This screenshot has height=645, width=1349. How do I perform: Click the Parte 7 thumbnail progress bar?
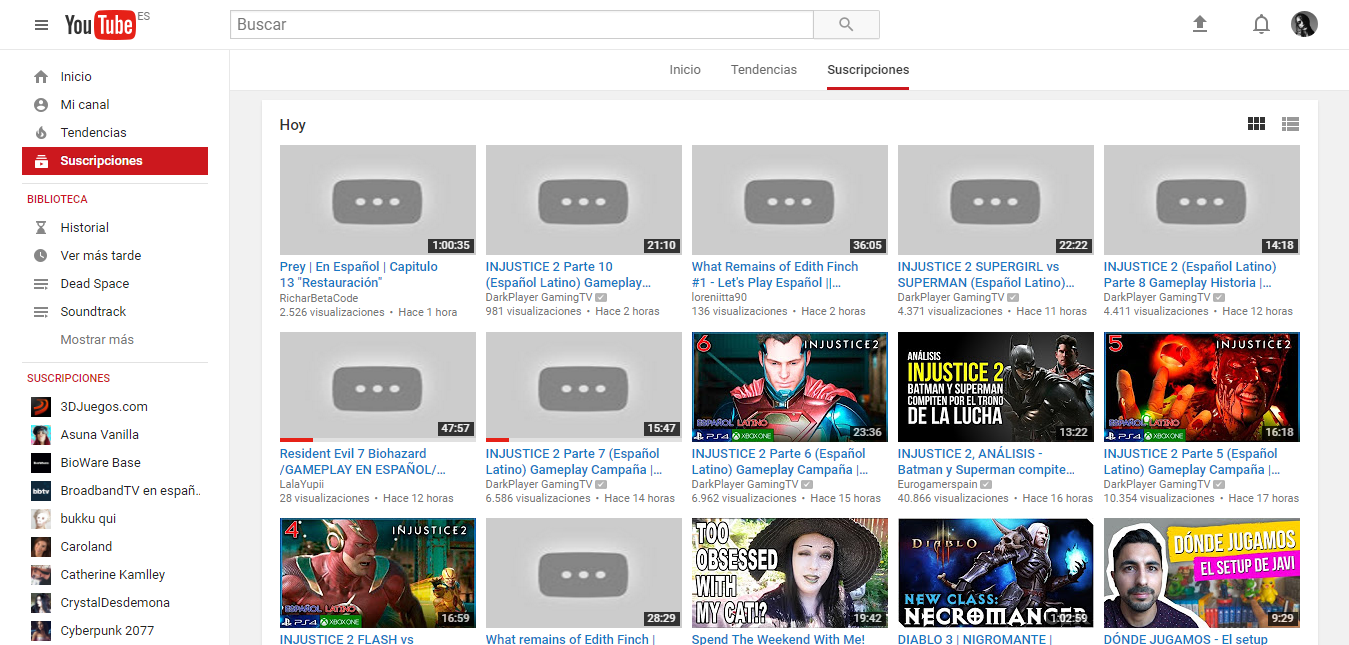[584, 440]
